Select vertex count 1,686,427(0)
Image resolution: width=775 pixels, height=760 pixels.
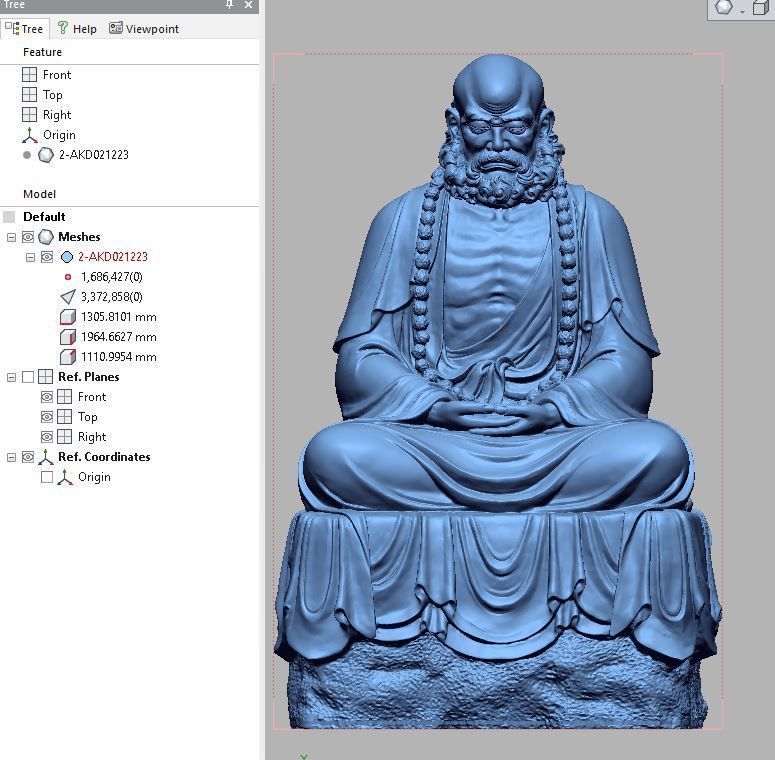(112, 277)
